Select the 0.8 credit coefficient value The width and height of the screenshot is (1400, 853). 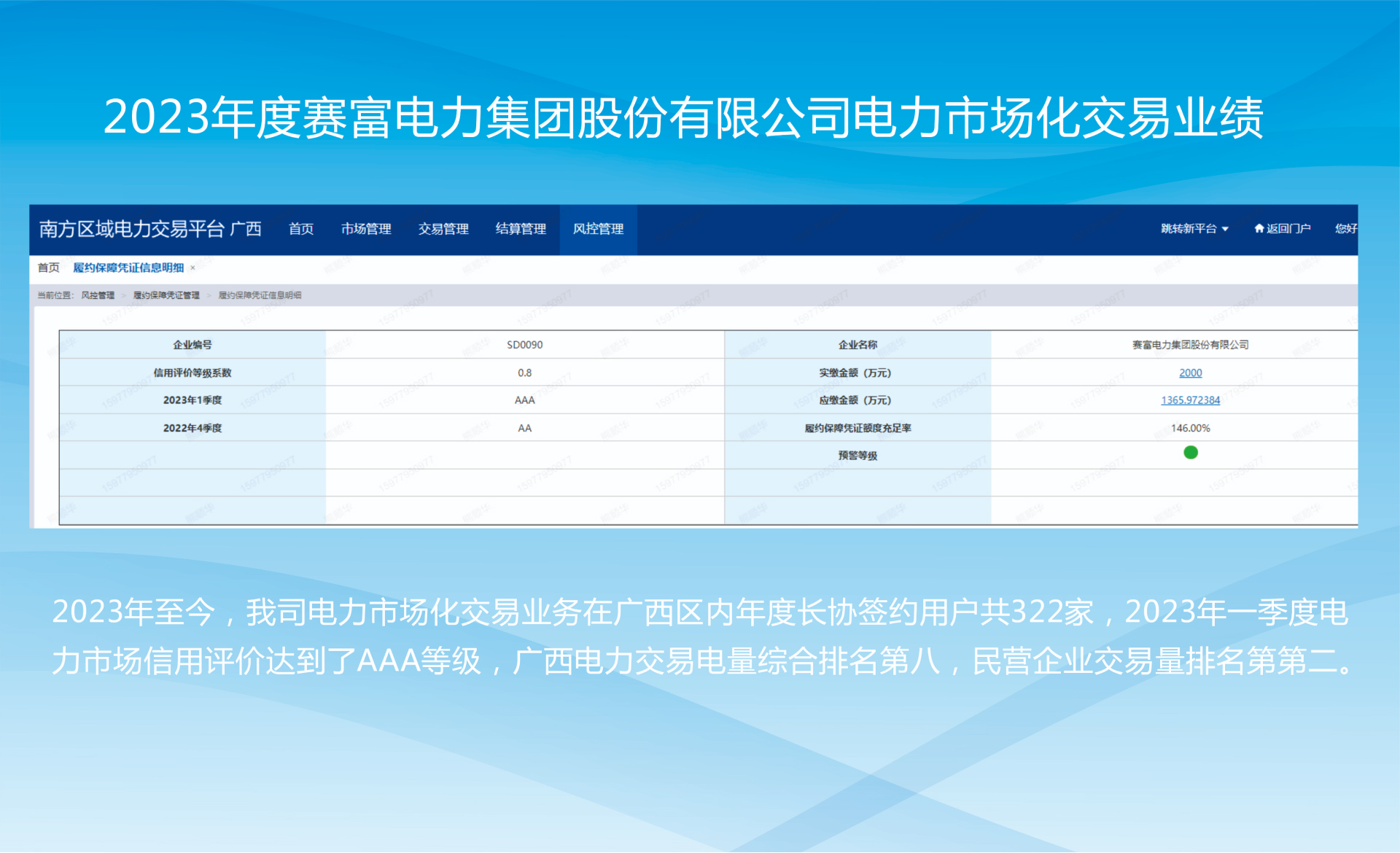click(525, 373)
